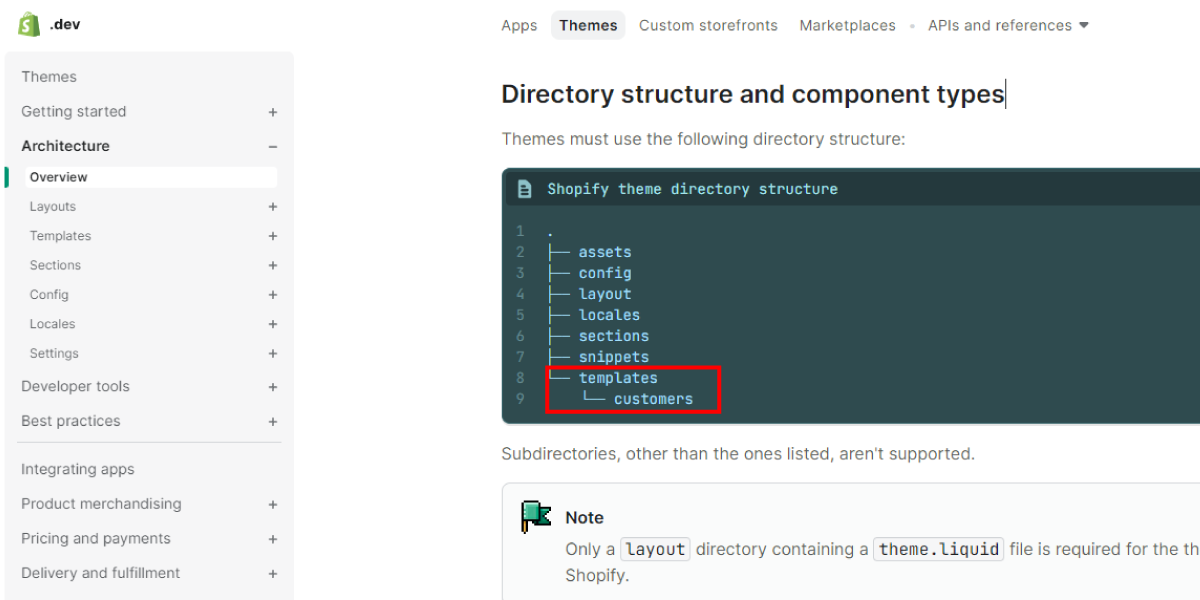This screenshot has width=1200, height=600.
Task: Click Locales in Architecture submenu
Action: coord(52,324)
